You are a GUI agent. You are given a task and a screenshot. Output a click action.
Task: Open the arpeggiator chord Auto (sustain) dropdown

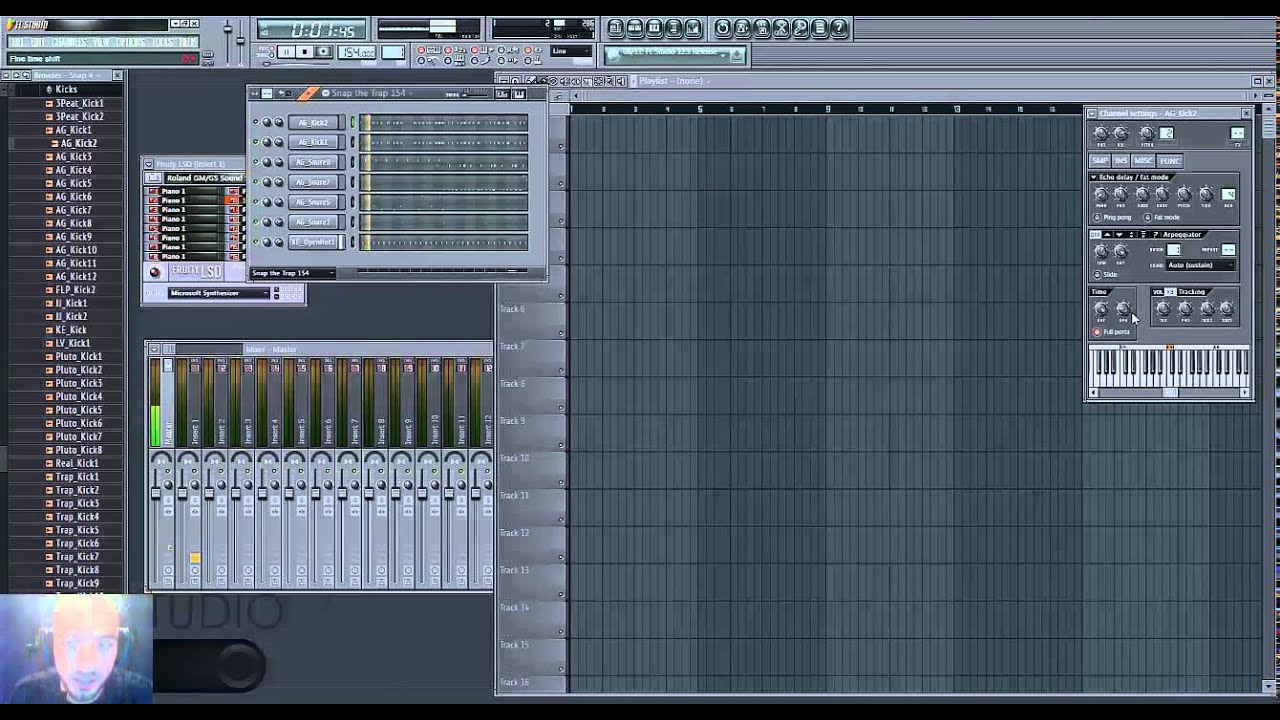[1200, 265]
